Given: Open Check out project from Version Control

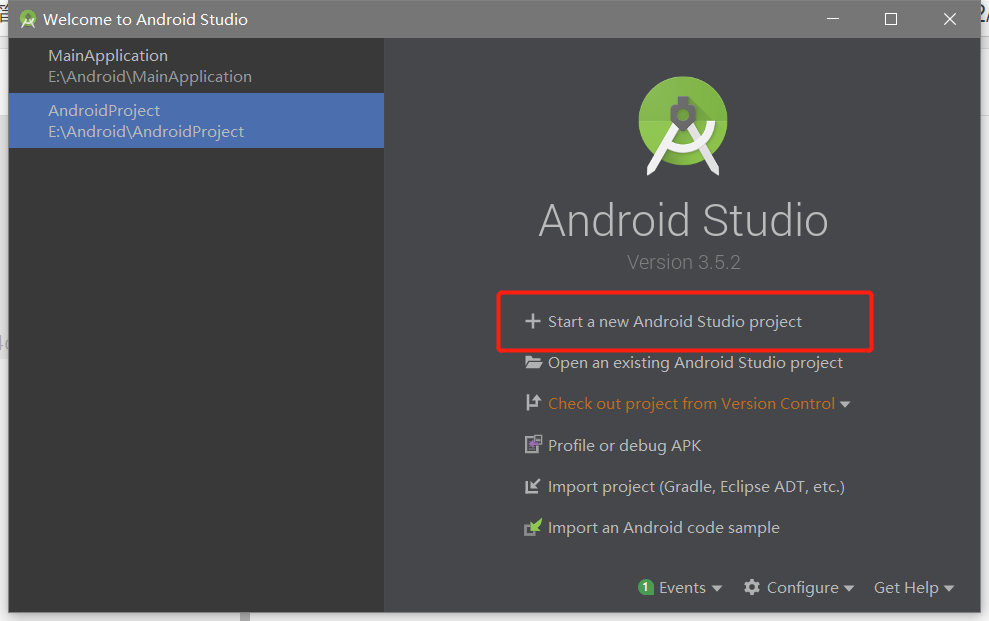Looking at the screenshot, I should tap(691, 403).
